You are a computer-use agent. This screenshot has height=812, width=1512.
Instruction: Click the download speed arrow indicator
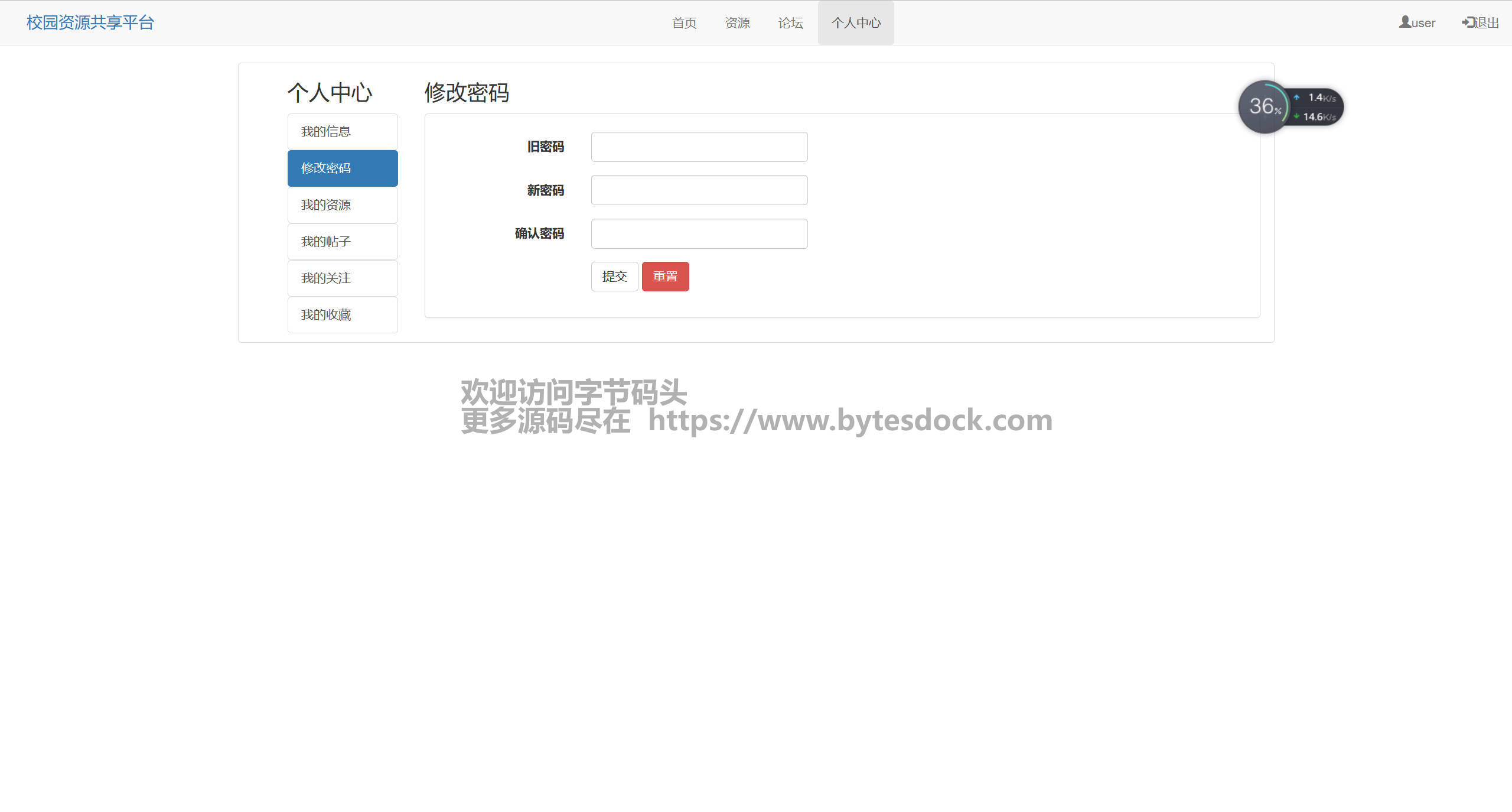pyautogui.click(x=1296, y=116)
